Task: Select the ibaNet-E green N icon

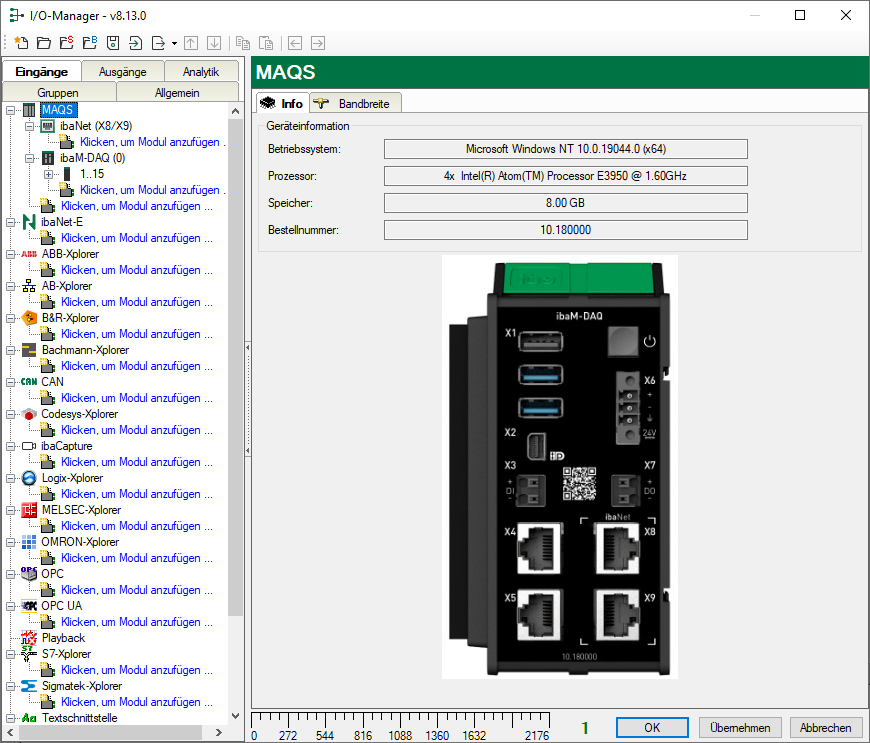Action: (29, 222)
